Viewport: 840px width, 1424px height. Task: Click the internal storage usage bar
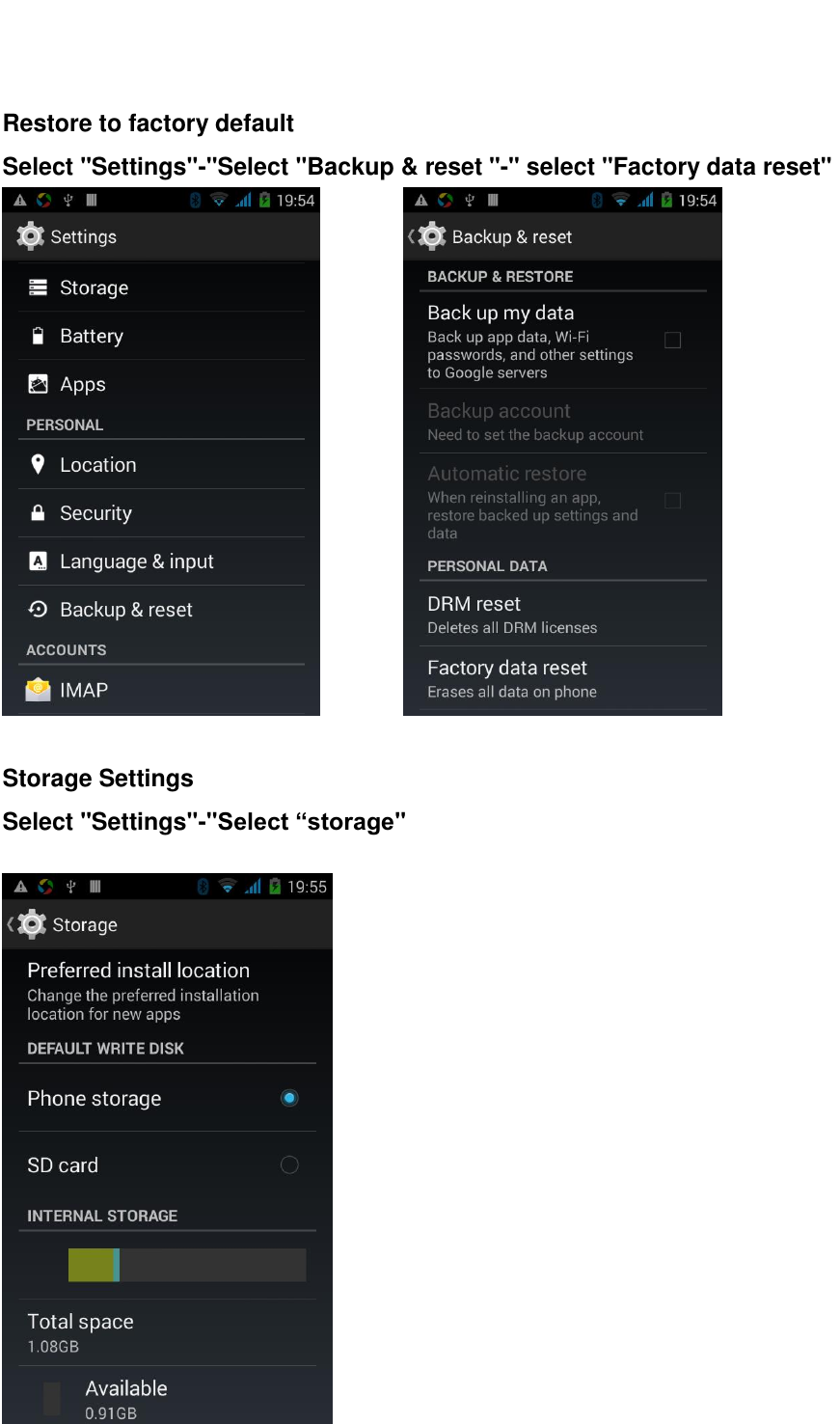(186, 1264)
